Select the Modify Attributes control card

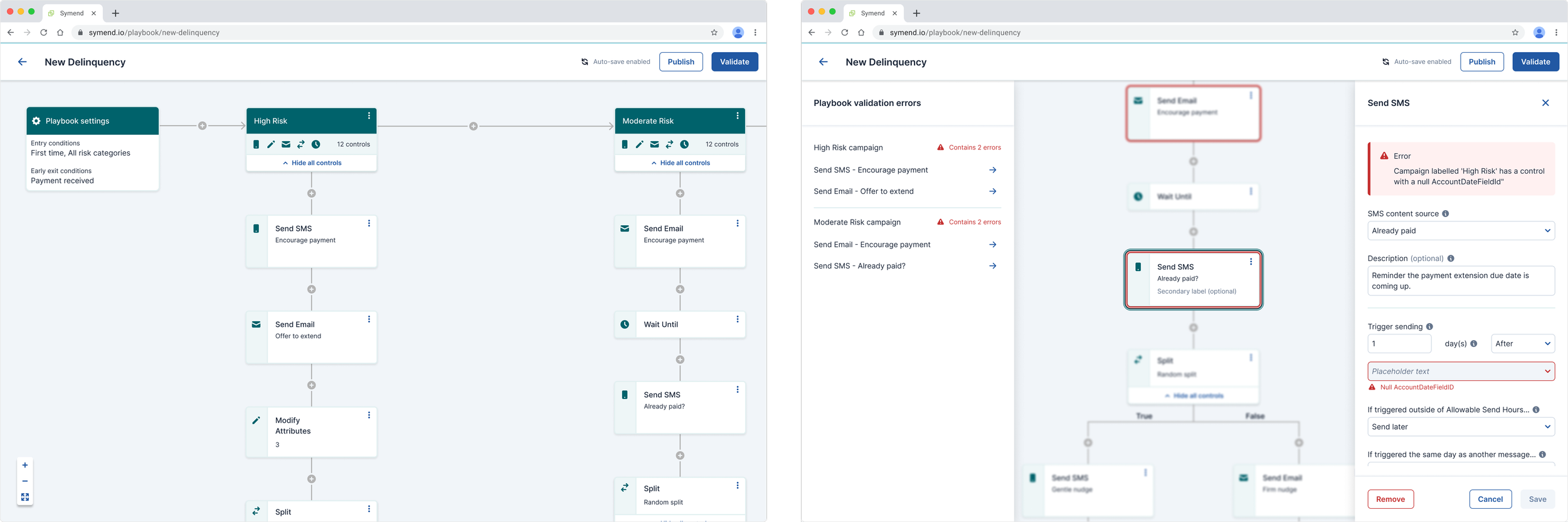pos(312,432)
